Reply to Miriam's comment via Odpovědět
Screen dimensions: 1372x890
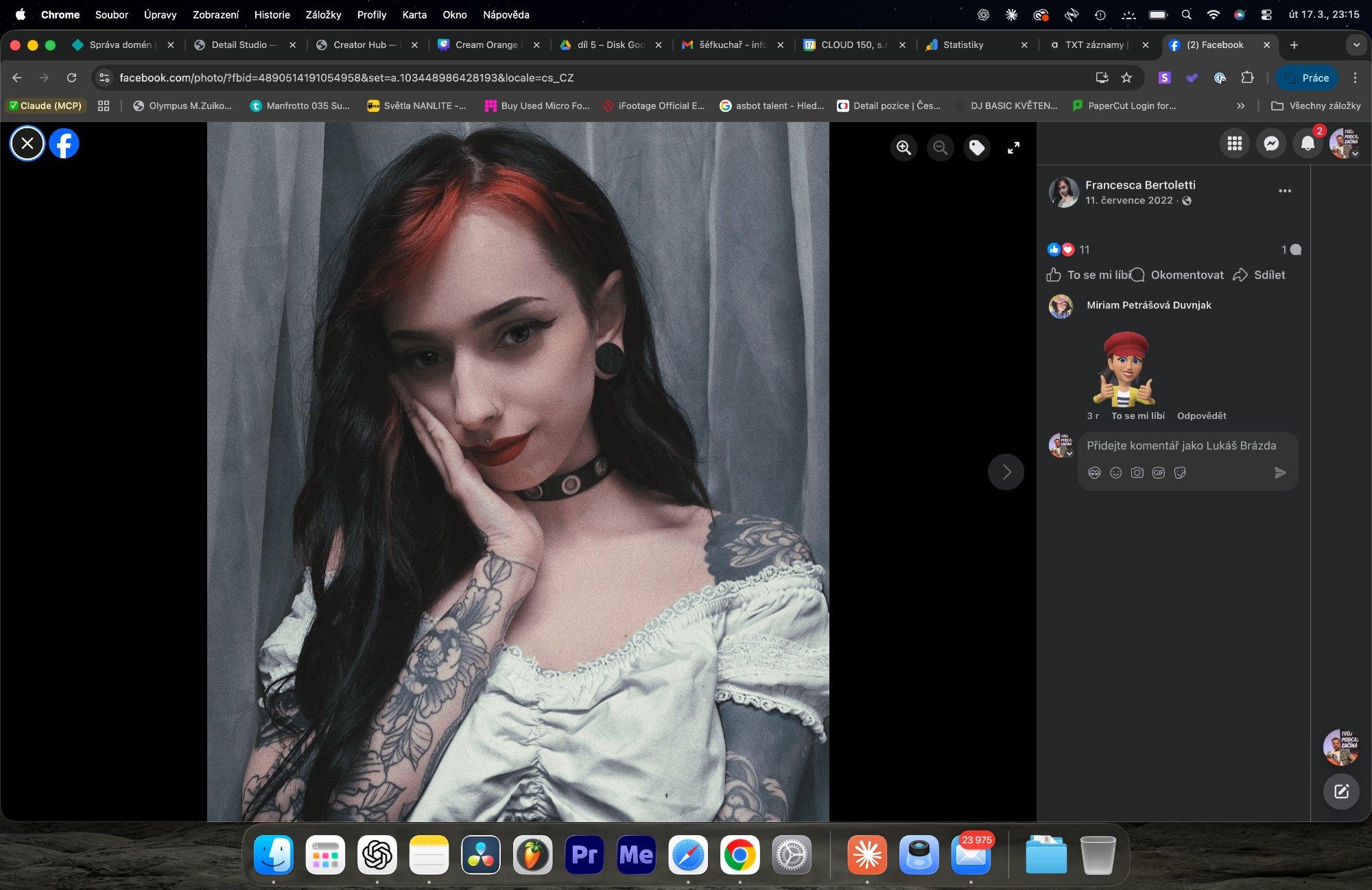point(1201,416)
